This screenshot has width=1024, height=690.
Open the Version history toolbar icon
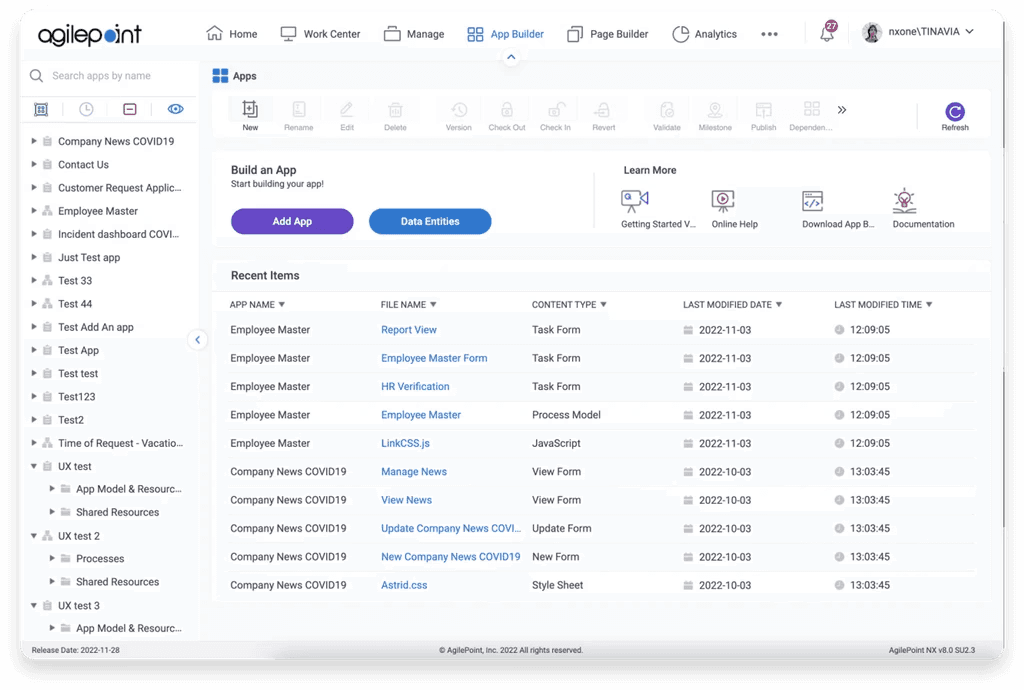458,109
